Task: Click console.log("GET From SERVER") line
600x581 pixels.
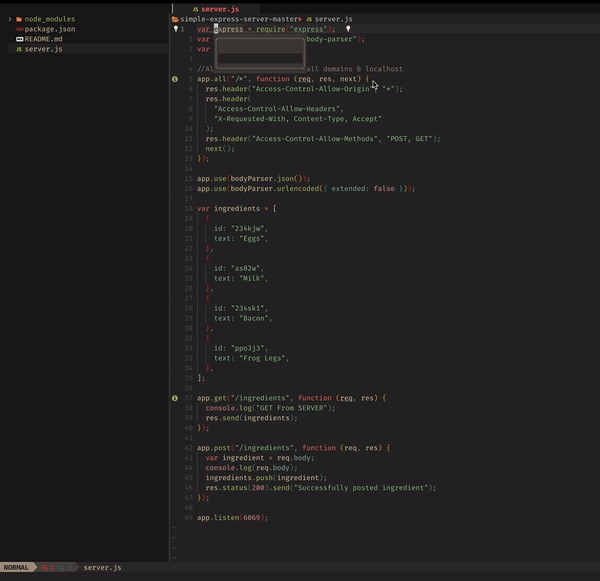Action: pyautogui.click(x=270, y=408)
